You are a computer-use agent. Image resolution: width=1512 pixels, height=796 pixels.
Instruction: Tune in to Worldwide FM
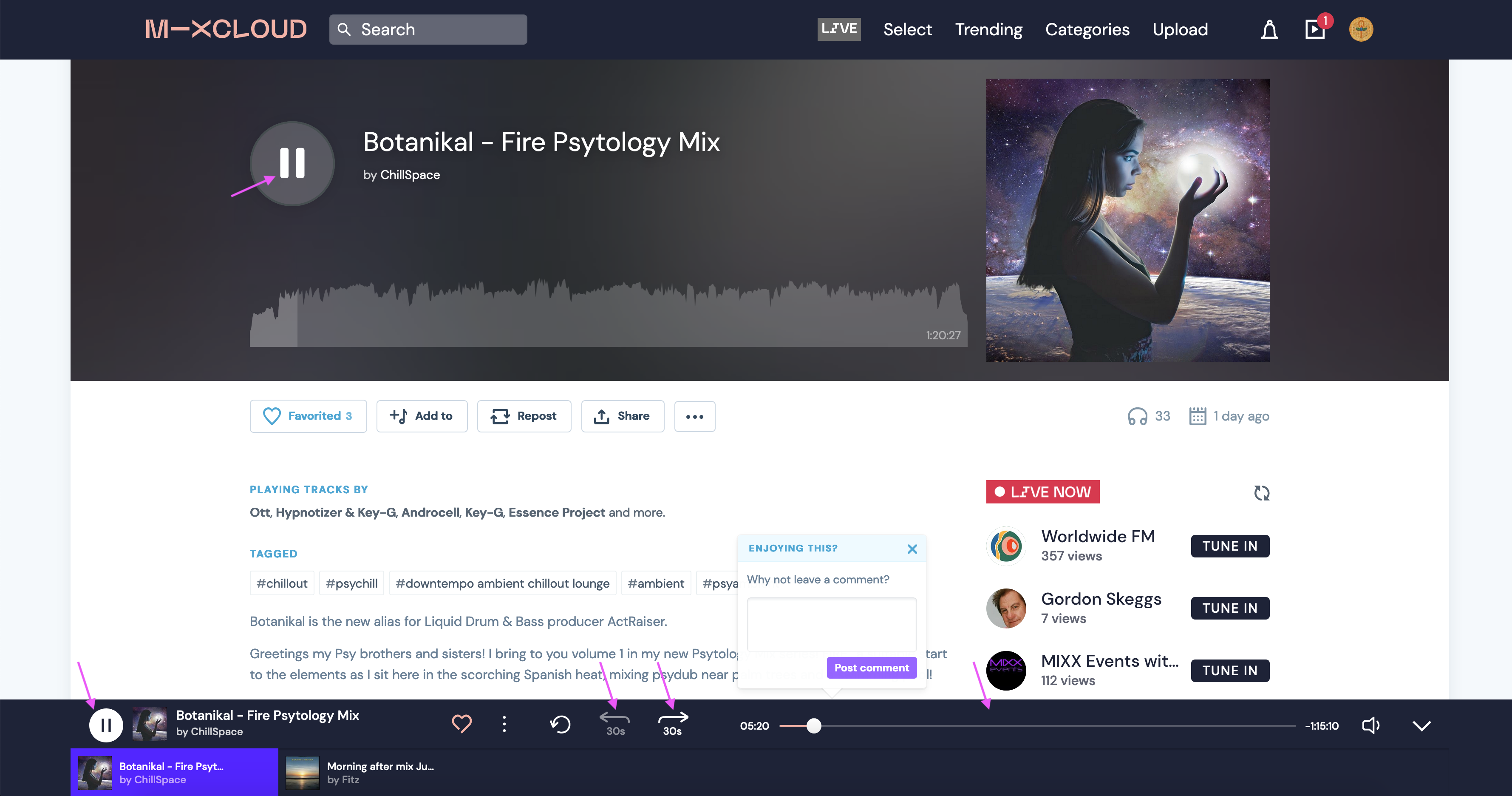click(1230, 546)
